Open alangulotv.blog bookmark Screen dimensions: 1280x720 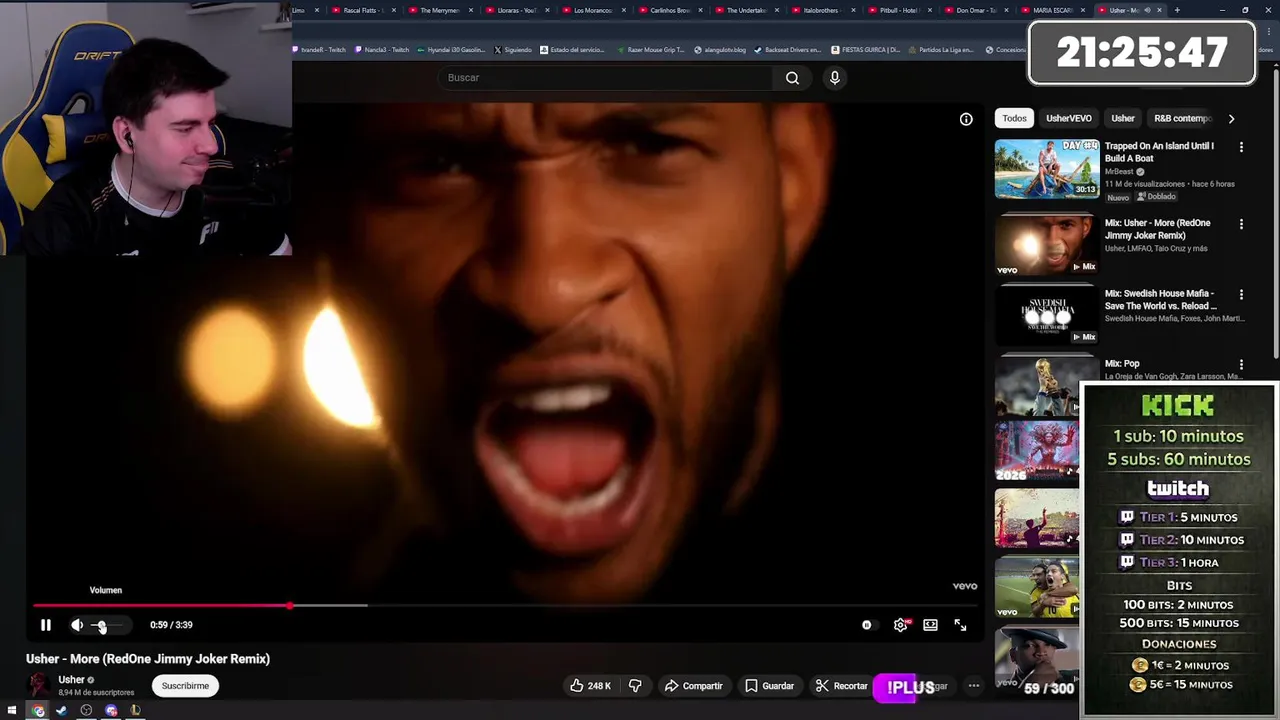click(720, 49)
